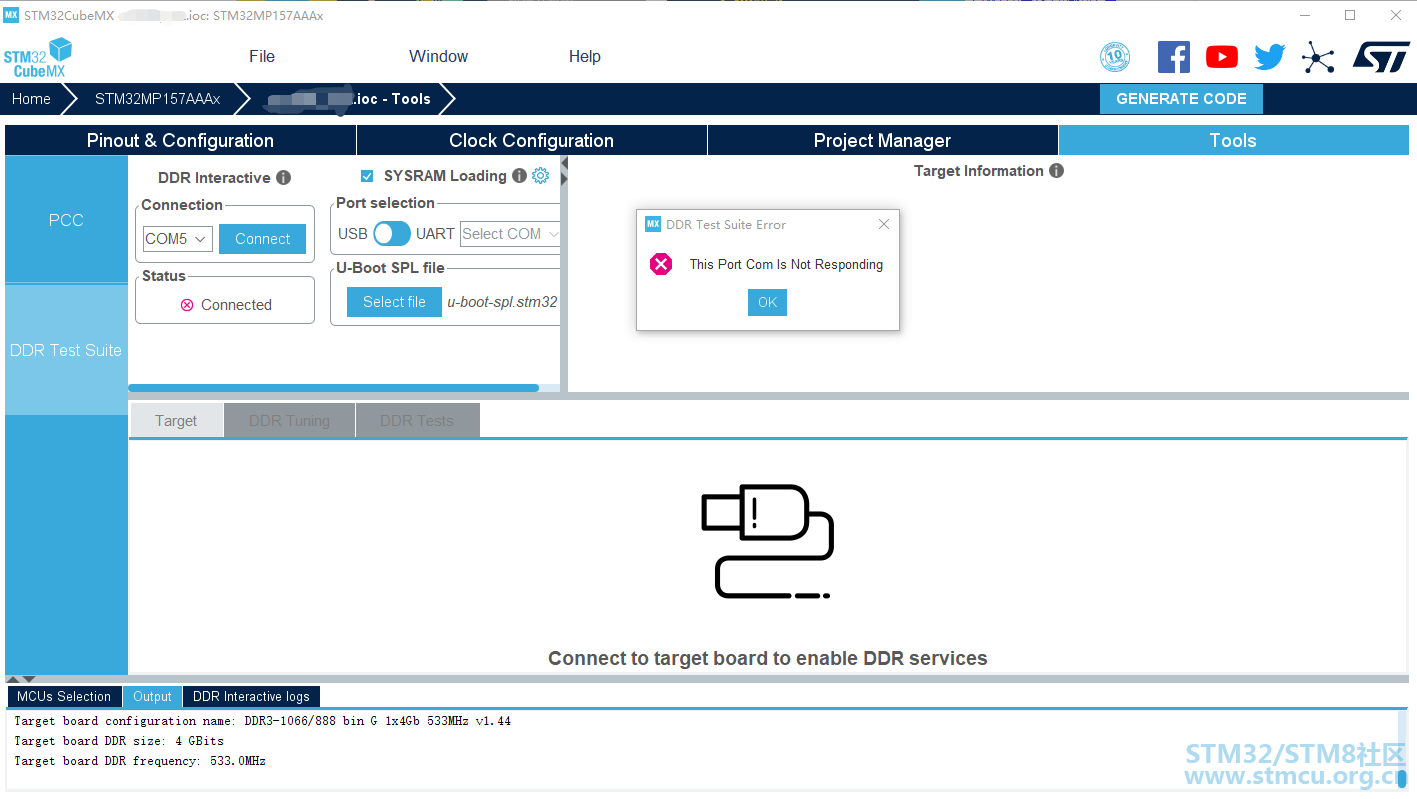The width and height of the screenshot is (1417, 799).
Task: Open the Help menu
Action: click(585, 56)
